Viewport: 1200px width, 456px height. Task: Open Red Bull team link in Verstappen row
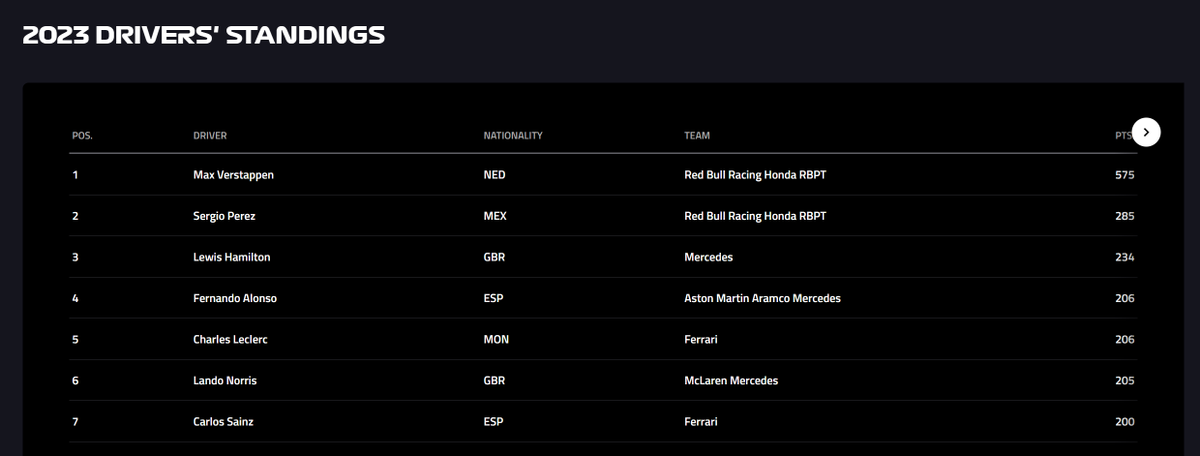[755, 175]
